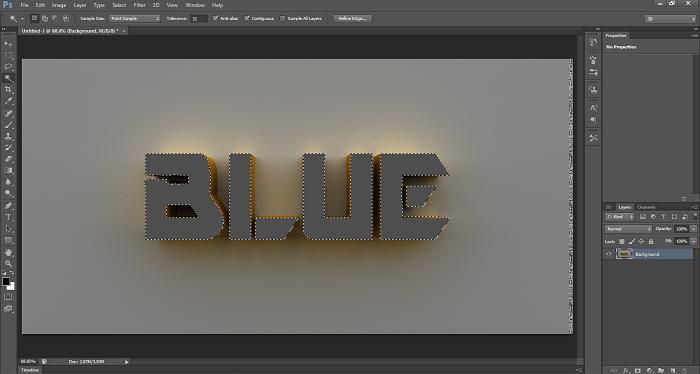Open the History panel icon
Image resolution: width=700 pixels, height=374 pixels.
pyautogui.click(x=593, y=42)
